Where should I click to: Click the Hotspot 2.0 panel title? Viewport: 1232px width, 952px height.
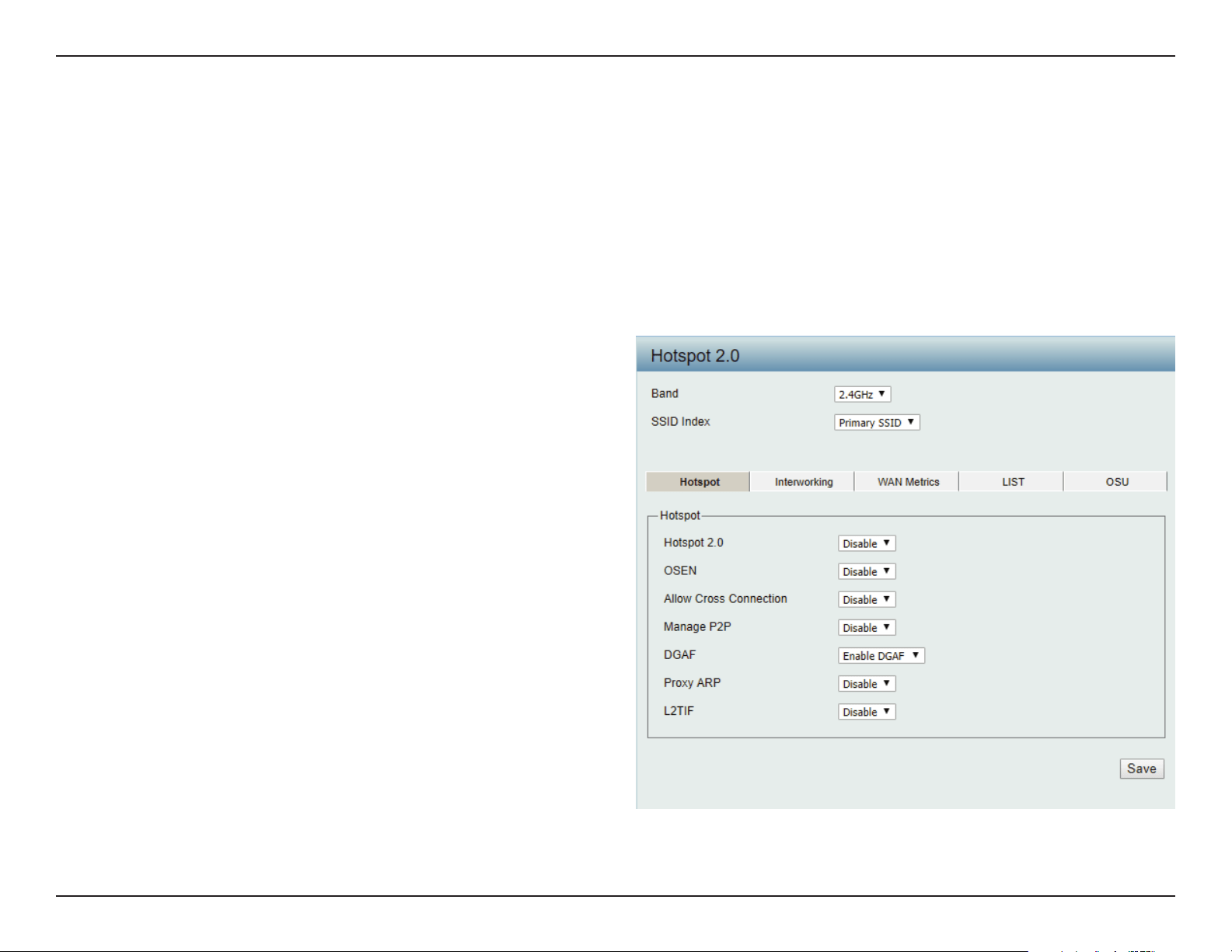click(x=695, y=356)
